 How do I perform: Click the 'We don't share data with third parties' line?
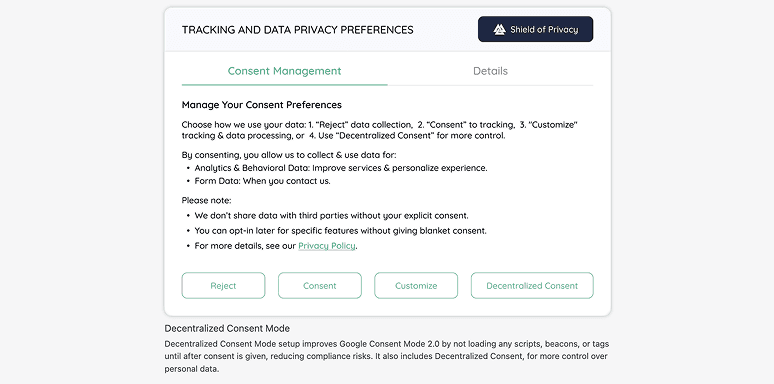coord(331,216)
